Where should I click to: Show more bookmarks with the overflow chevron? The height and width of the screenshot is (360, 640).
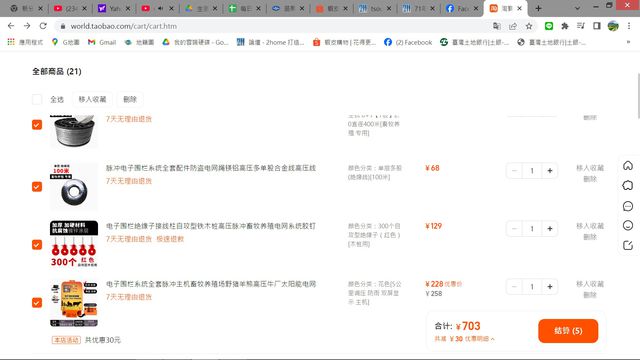pyautogui.click(x=628, y=42)
